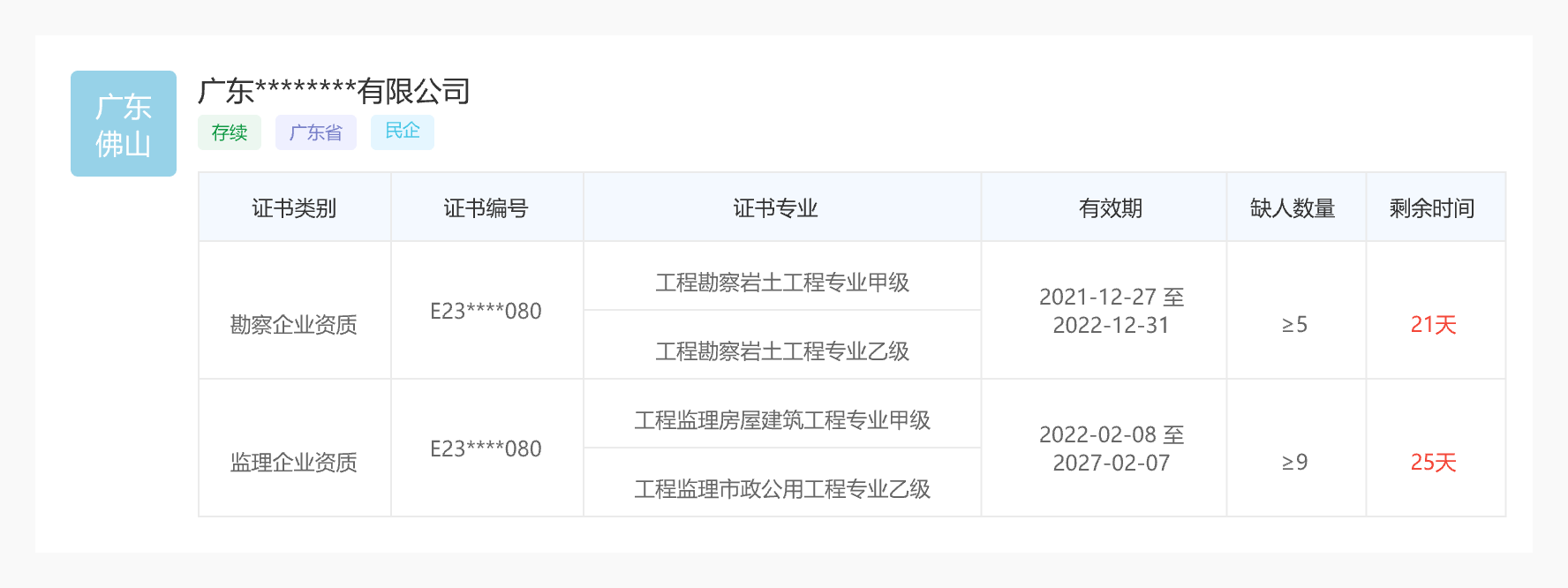This screenshot has width=1568, height=588.
Task: Click the blue 民企 enterprise tag
Action: pos(402,131)
